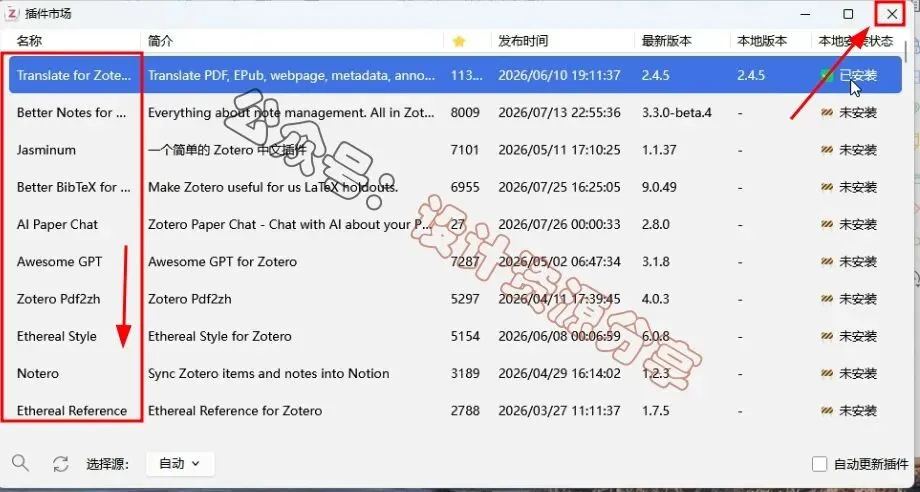Click star count 5154
The width and height of the screenshot is (920, 492).
click(x=465, y=336)
